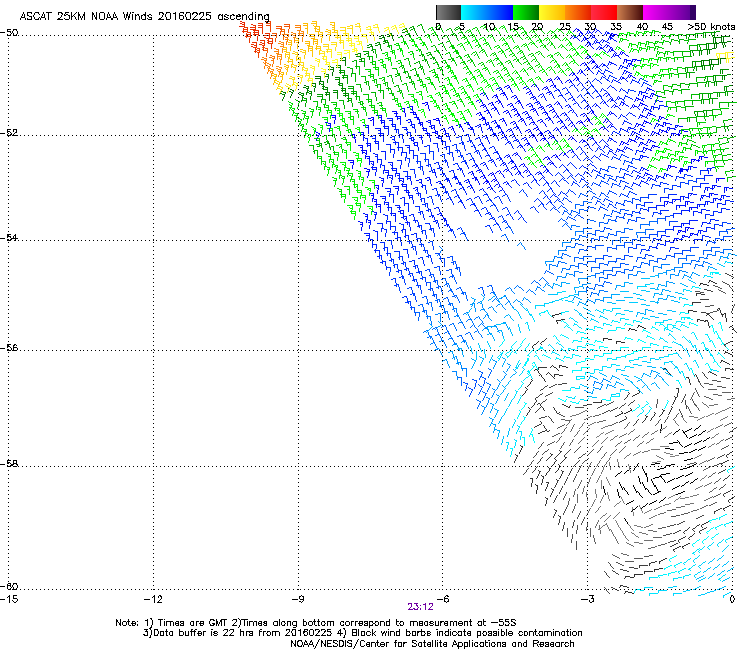Click the cyan-blue 5-15 knots legend swatch
Screen dimensions: 740x650
tap(487, 12)
